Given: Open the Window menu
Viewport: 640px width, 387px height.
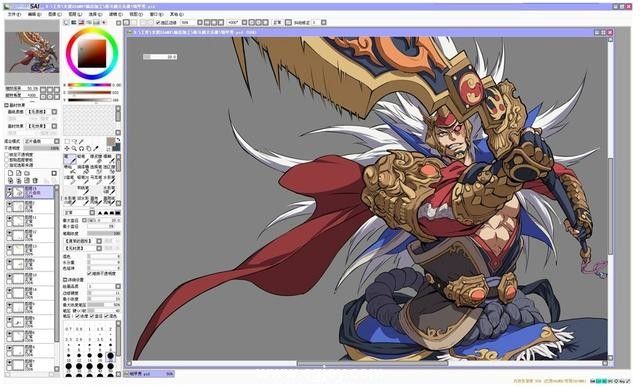Looking at the screenshot, I should pos(156,14).
